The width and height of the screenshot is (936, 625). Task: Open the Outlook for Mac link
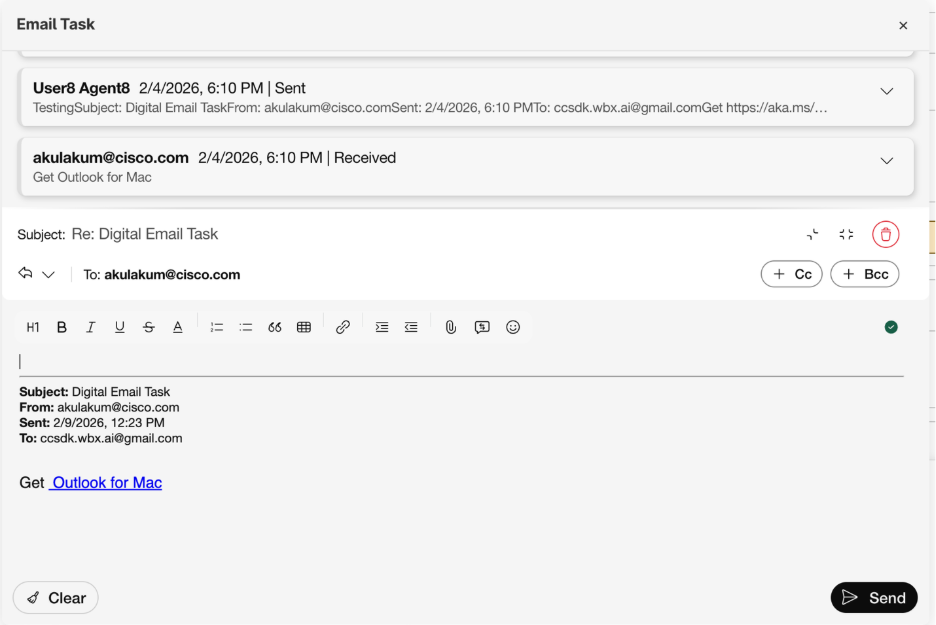[x=105, y=483]
